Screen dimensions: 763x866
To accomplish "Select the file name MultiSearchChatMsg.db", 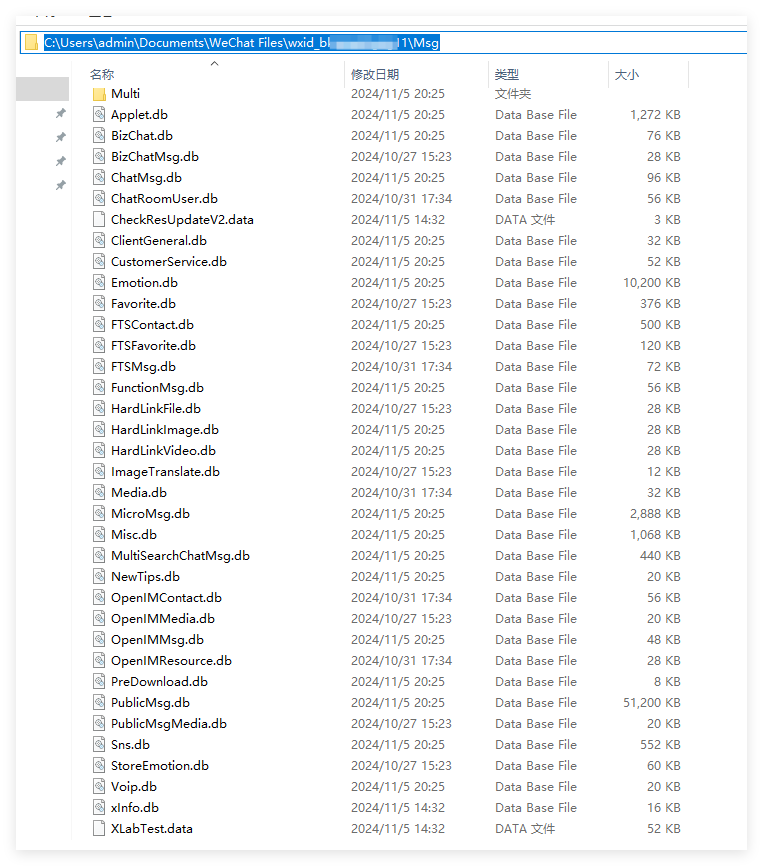I will [181, 556].
